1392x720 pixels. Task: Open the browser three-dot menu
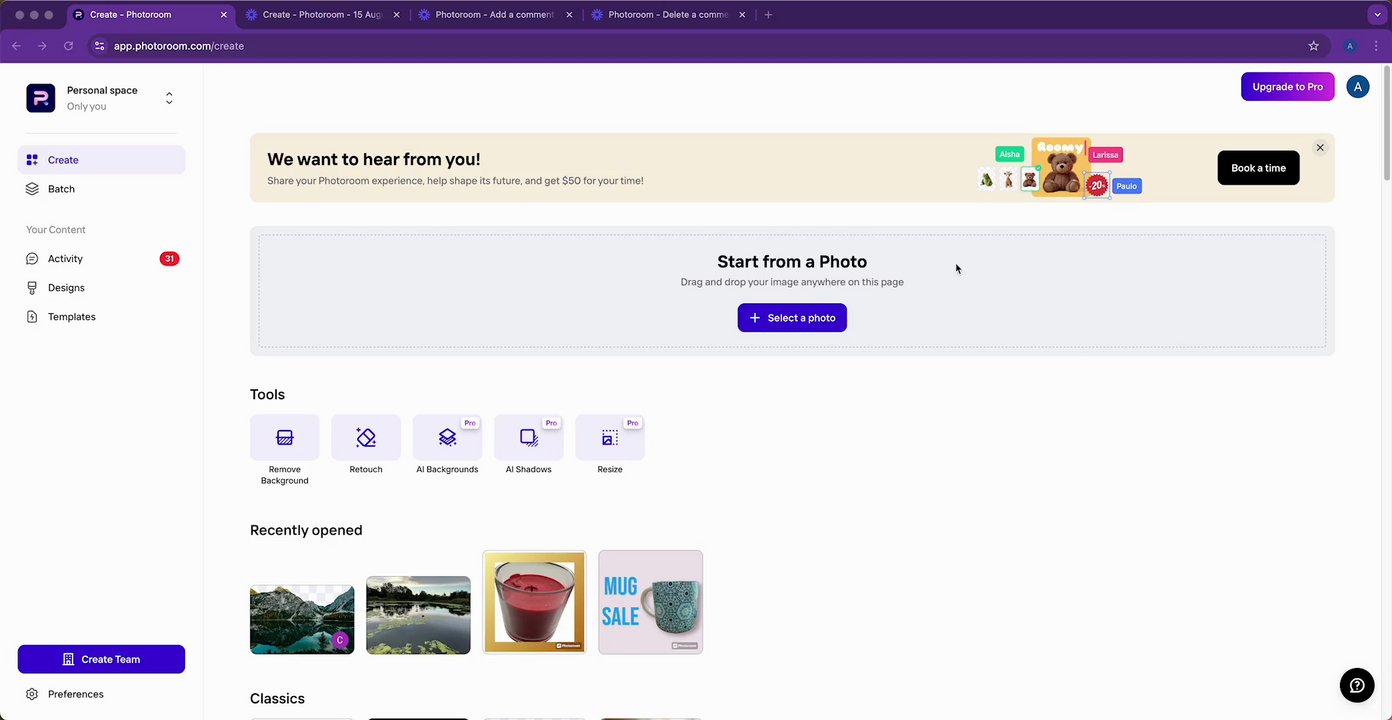1376,46
